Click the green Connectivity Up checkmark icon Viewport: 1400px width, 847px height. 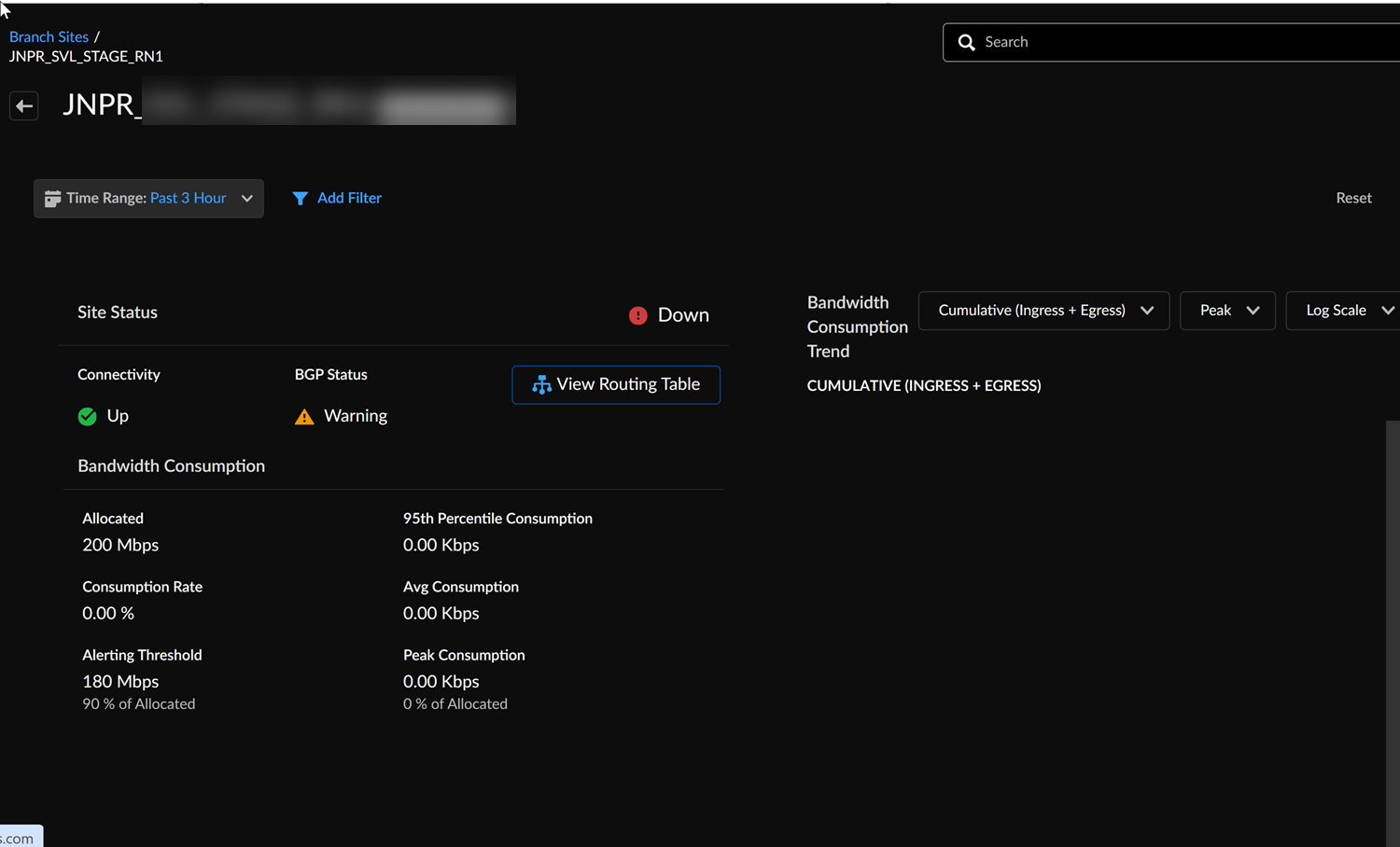click(88, 416)
